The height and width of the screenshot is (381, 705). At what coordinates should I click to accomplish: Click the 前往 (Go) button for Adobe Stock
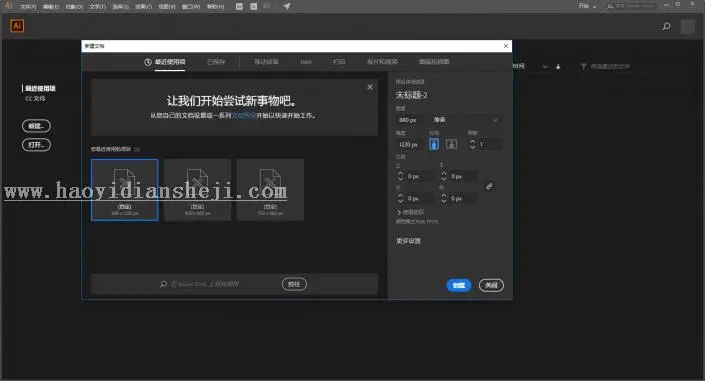pyautogui.click(x=294, y=284)
